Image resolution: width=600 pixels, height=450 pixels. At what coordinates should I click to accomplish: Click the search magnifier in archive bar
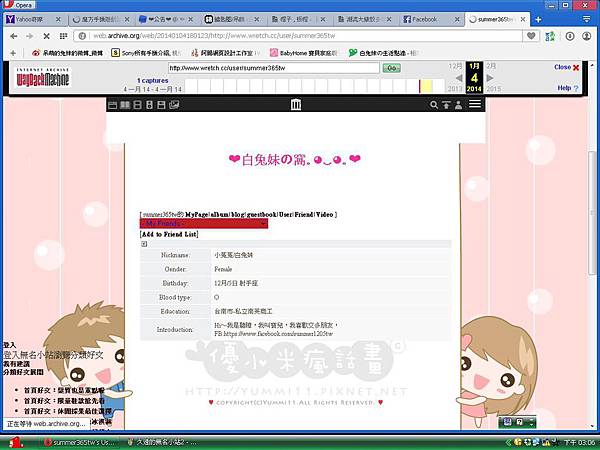tap(434, 104)
